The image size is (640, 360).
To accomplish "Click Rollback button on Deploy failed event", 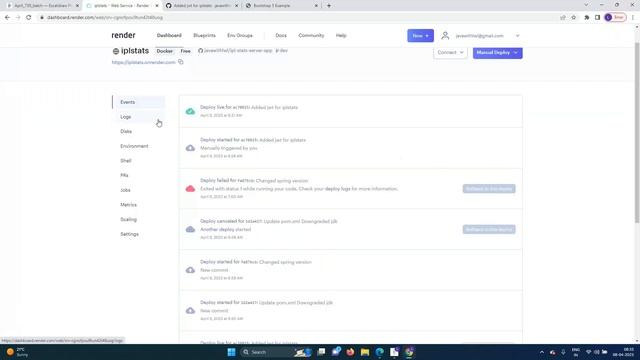I will click(x=489, y=189).
